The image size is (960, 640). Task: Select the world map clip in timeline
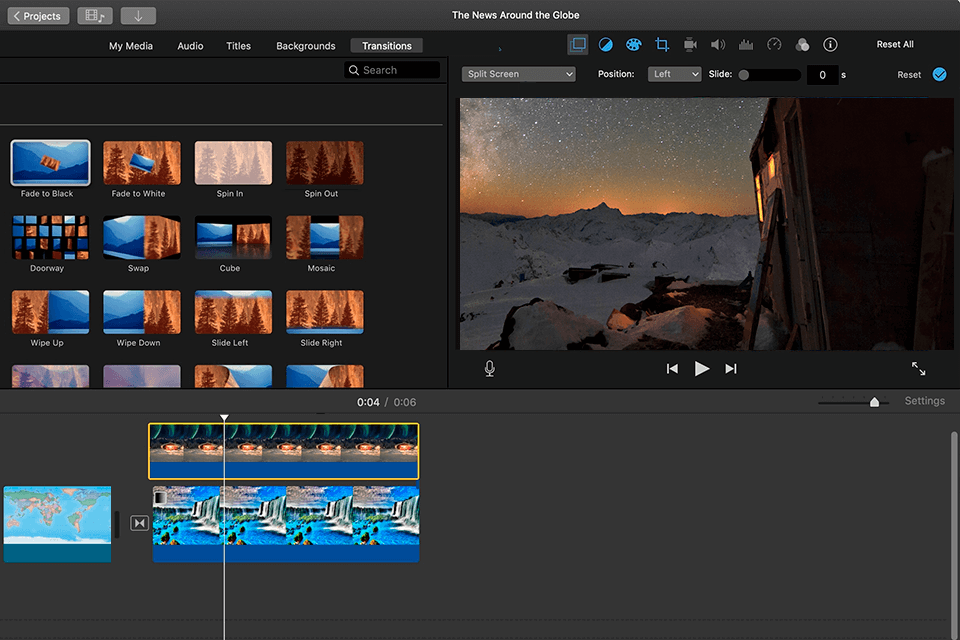[x=58, y=524]
